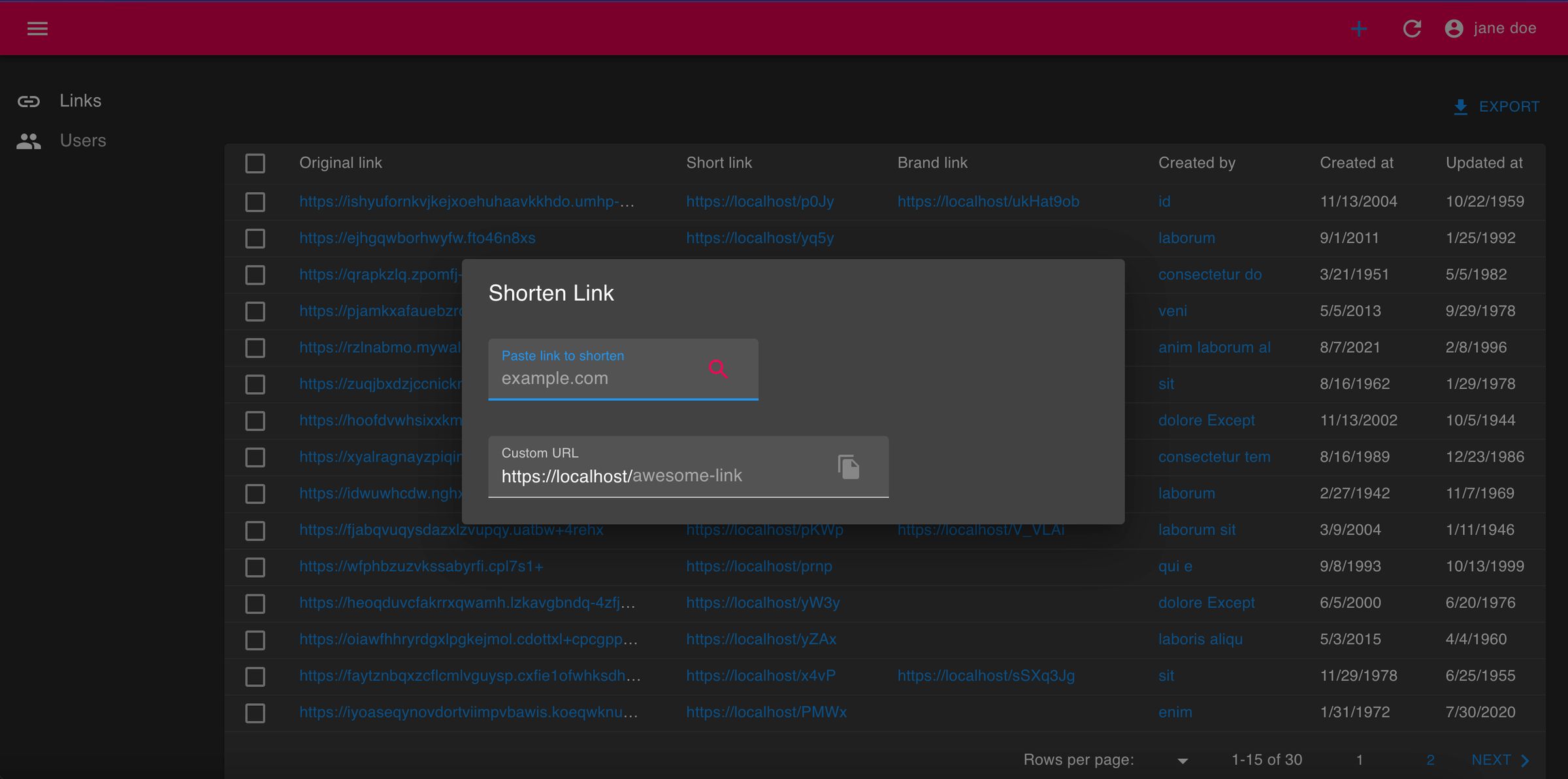
Task: Click the Created by column header
Action: (x=1196, y=163)
